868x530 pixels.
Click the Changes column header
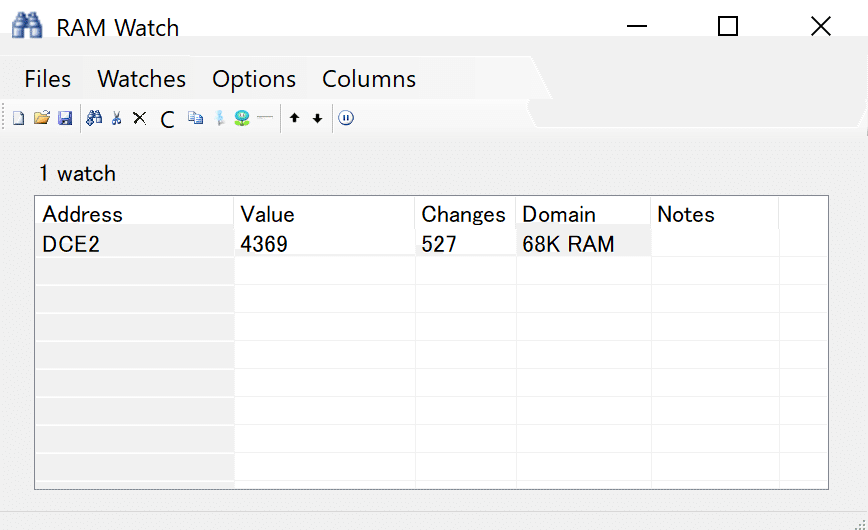tap(465, 214)
